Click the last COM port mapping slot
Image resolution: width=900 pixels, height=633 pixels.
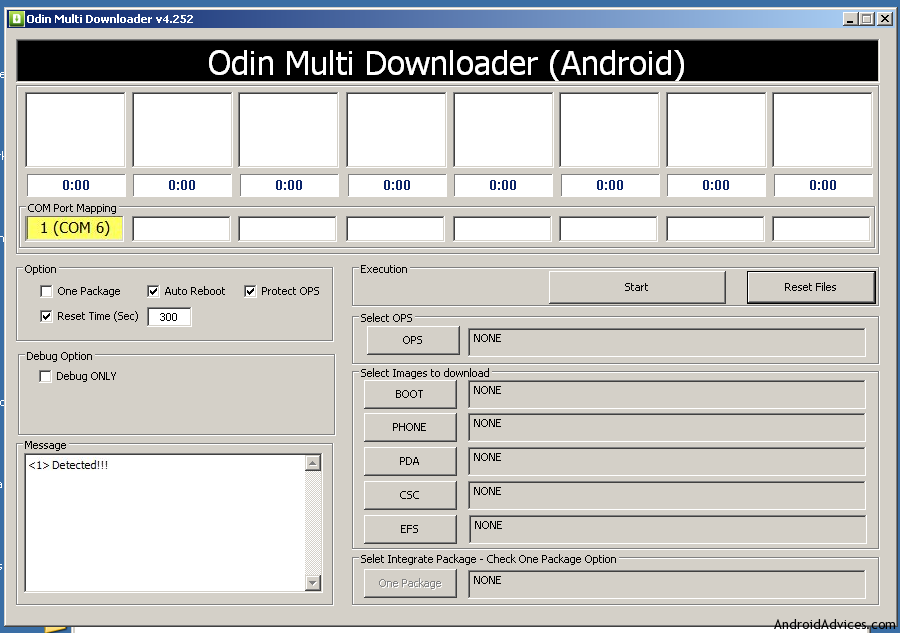coord(821,228)
